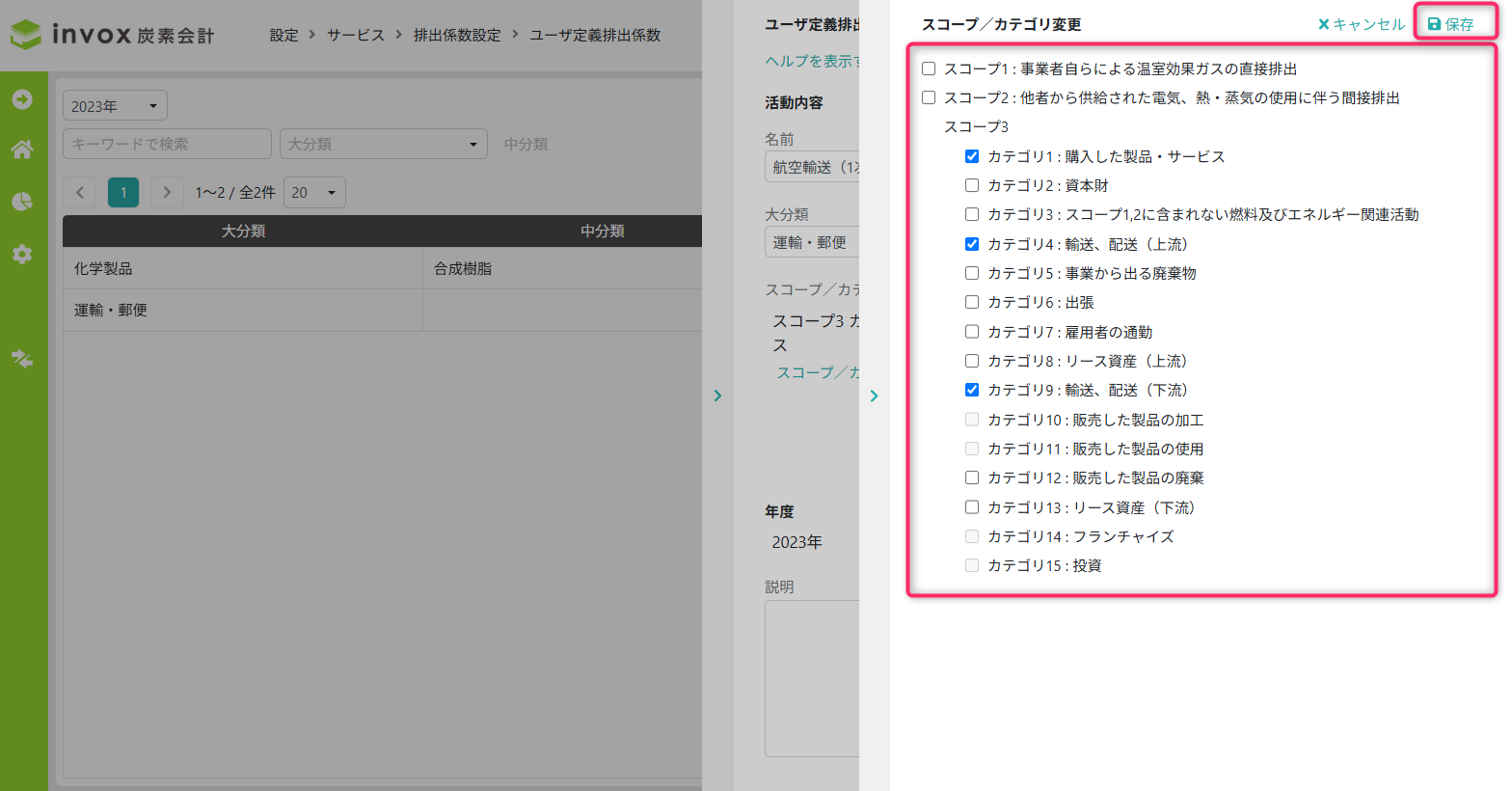Check the Scope 1 direct emissions box
This screenshot has height=791, width=1512.
coord(929,68)
